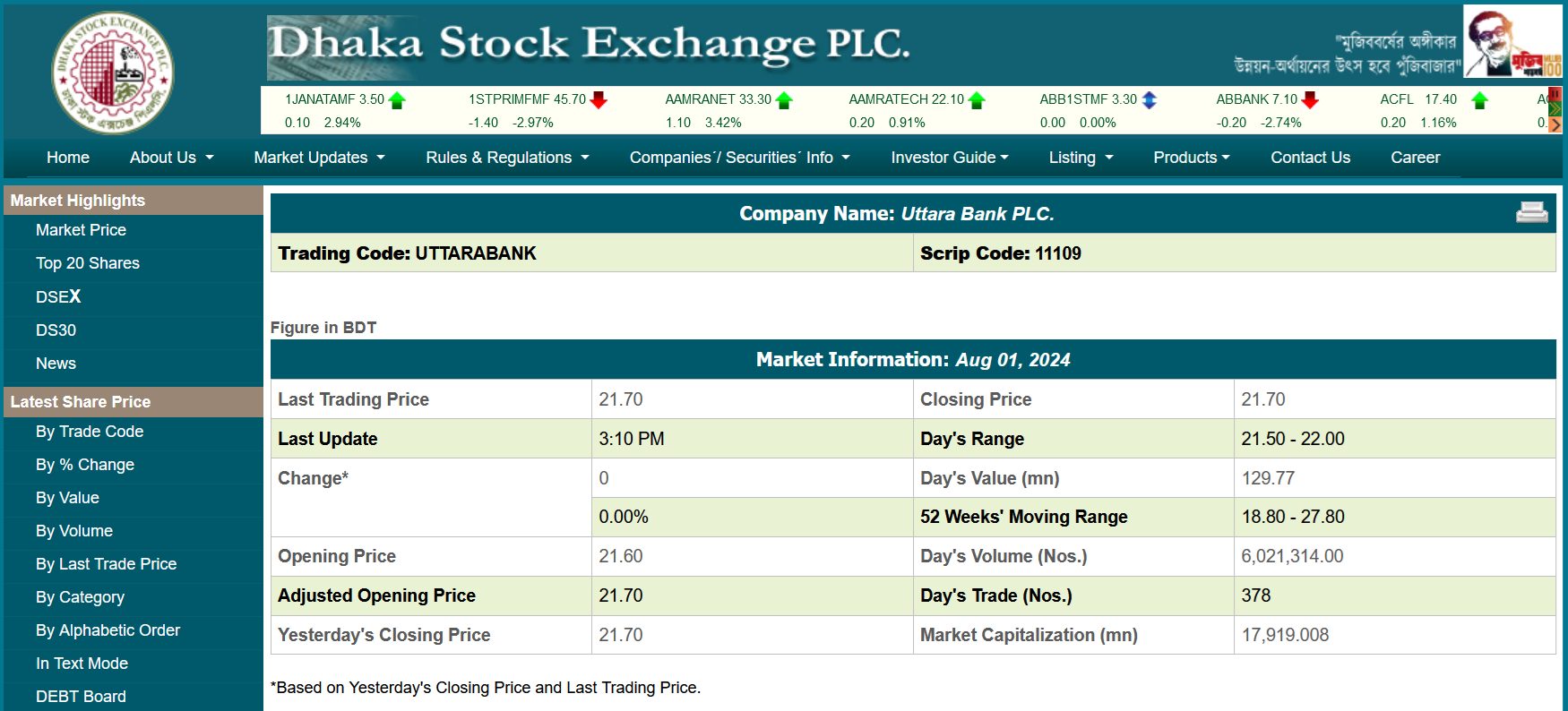This screenshot has height=711, width=1568.
Task: Click the 1STPRIMFMF 45.70 ticker entry
Action: tap(527, 99)
